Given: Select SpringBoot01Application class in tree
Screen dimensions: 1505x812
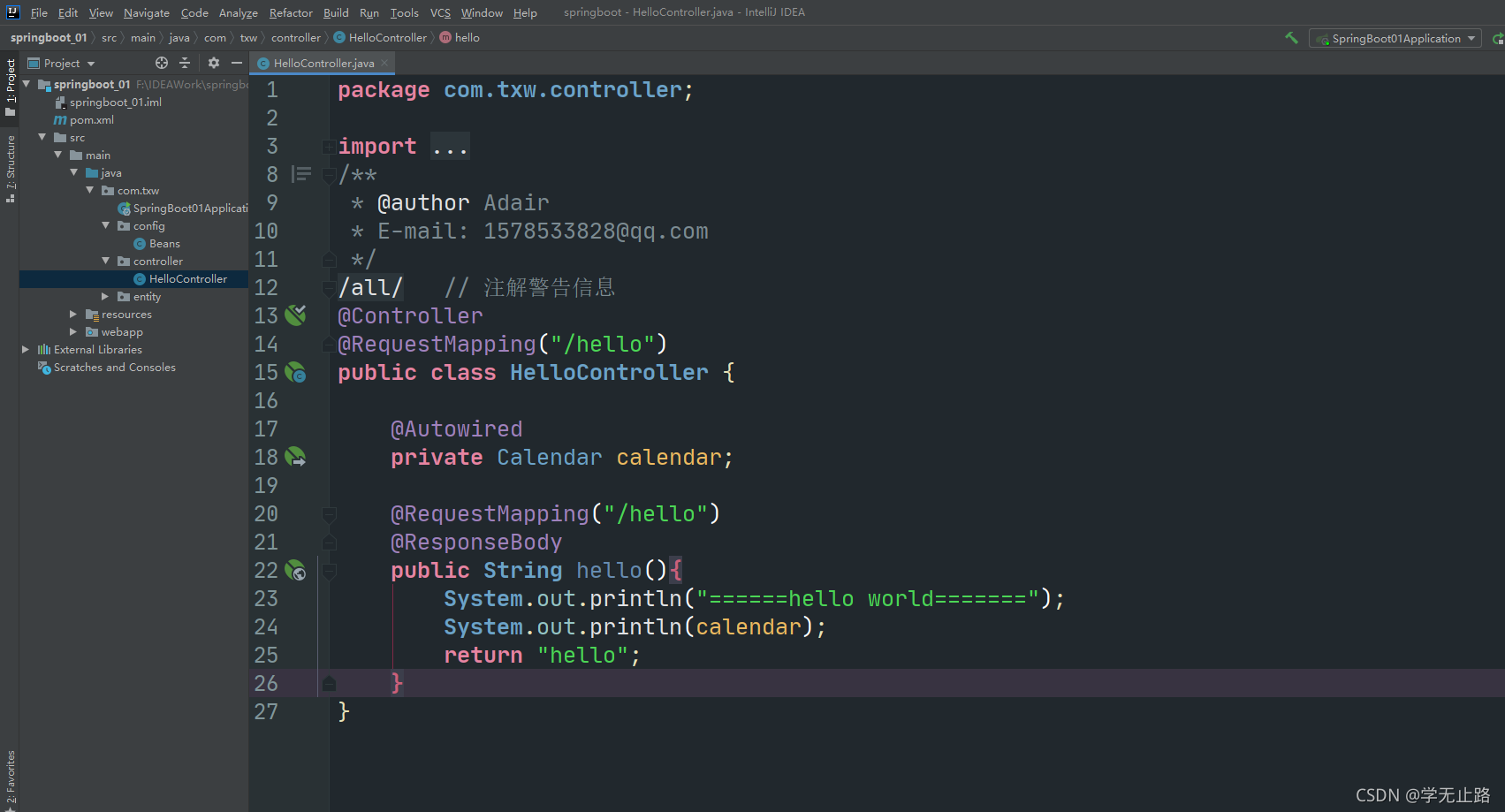Looking at the screenshot, I should [183, 208].
